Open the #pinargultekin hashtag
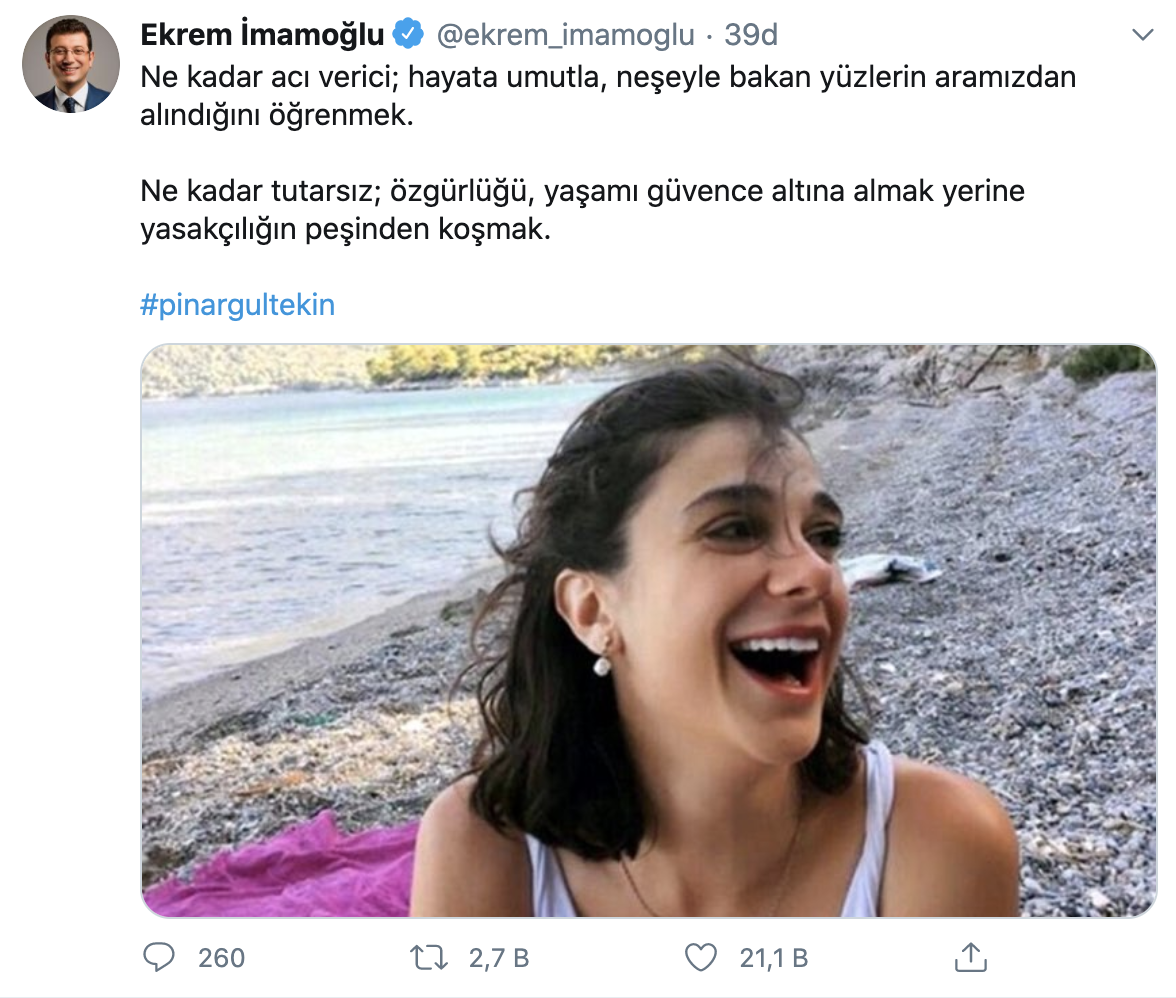Screen dimensions: 1176x998 [x=238, y=305]
